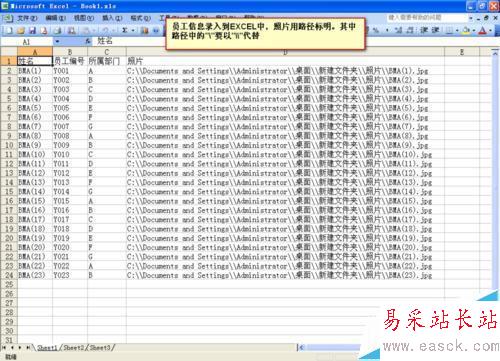This screenshot has height=361, width=500.
Task: Click cell BMA(20) in column A
Action: click(x=35, y=247)
